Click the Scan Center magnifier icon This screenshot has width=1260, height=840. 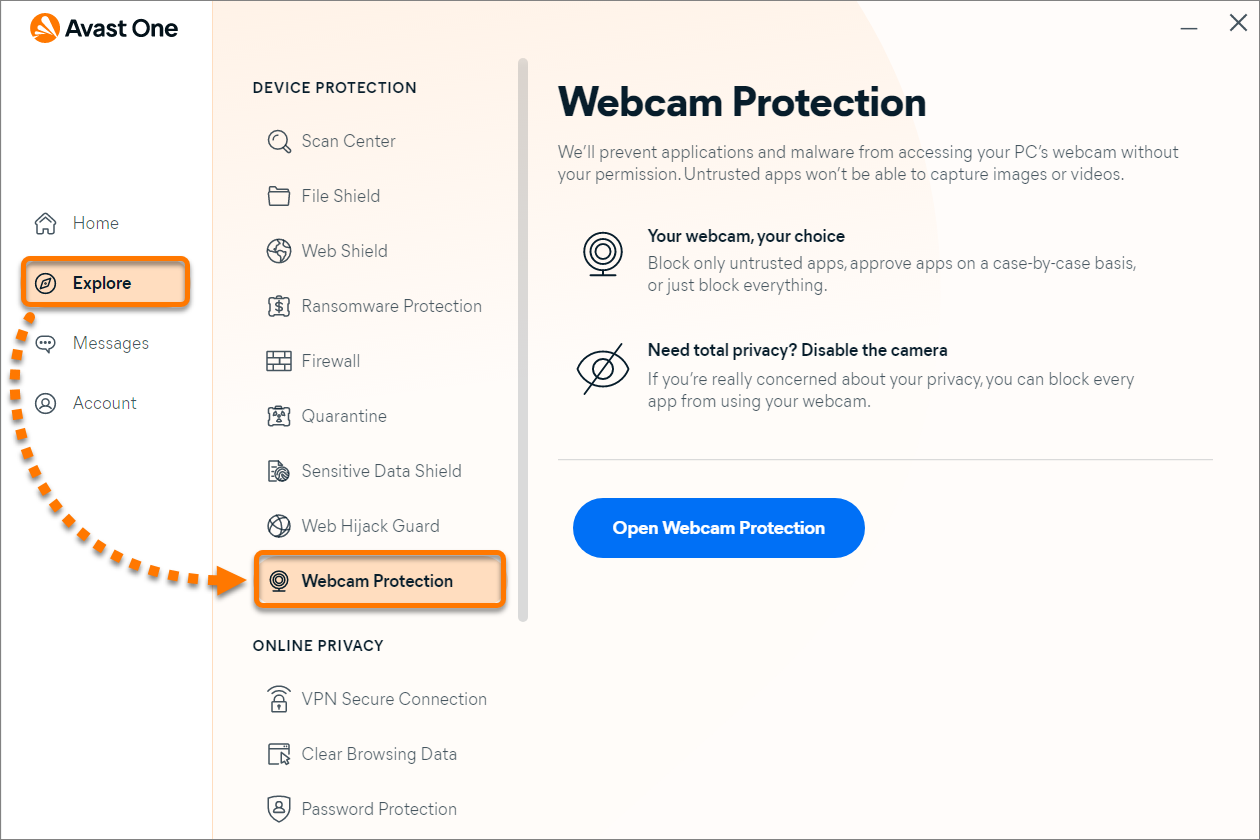pyautogui.click(x=279, y=141)
